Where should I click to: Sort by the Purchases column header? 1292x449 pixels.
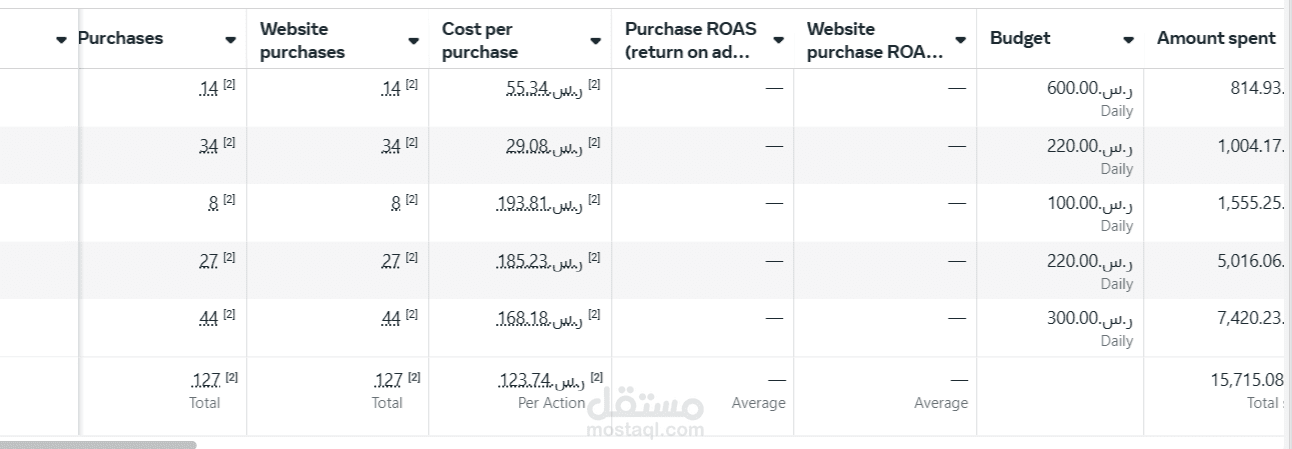point(121,39)
